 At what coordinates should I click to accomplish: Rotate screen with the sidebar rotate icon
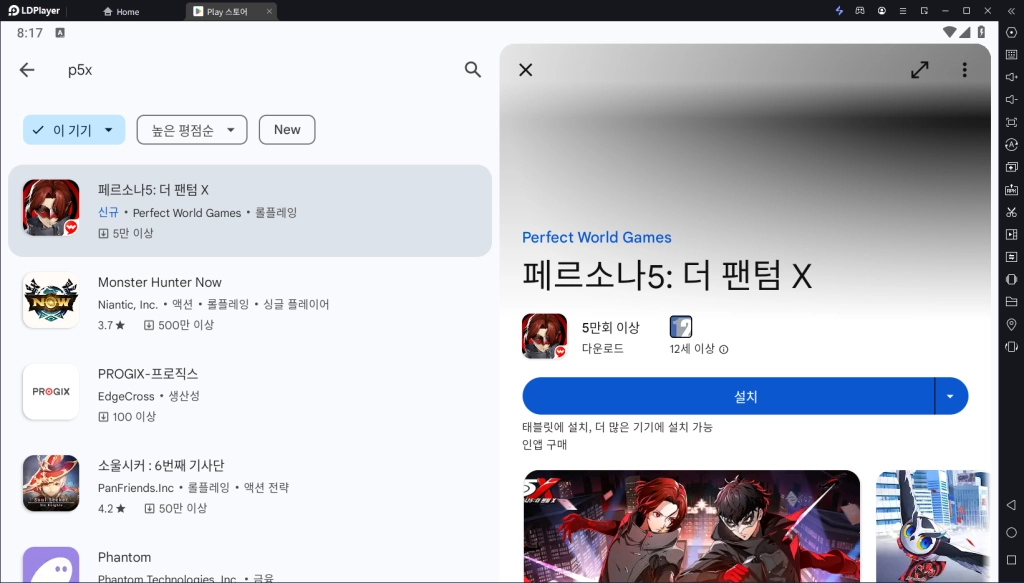[x=1011, y=347]
